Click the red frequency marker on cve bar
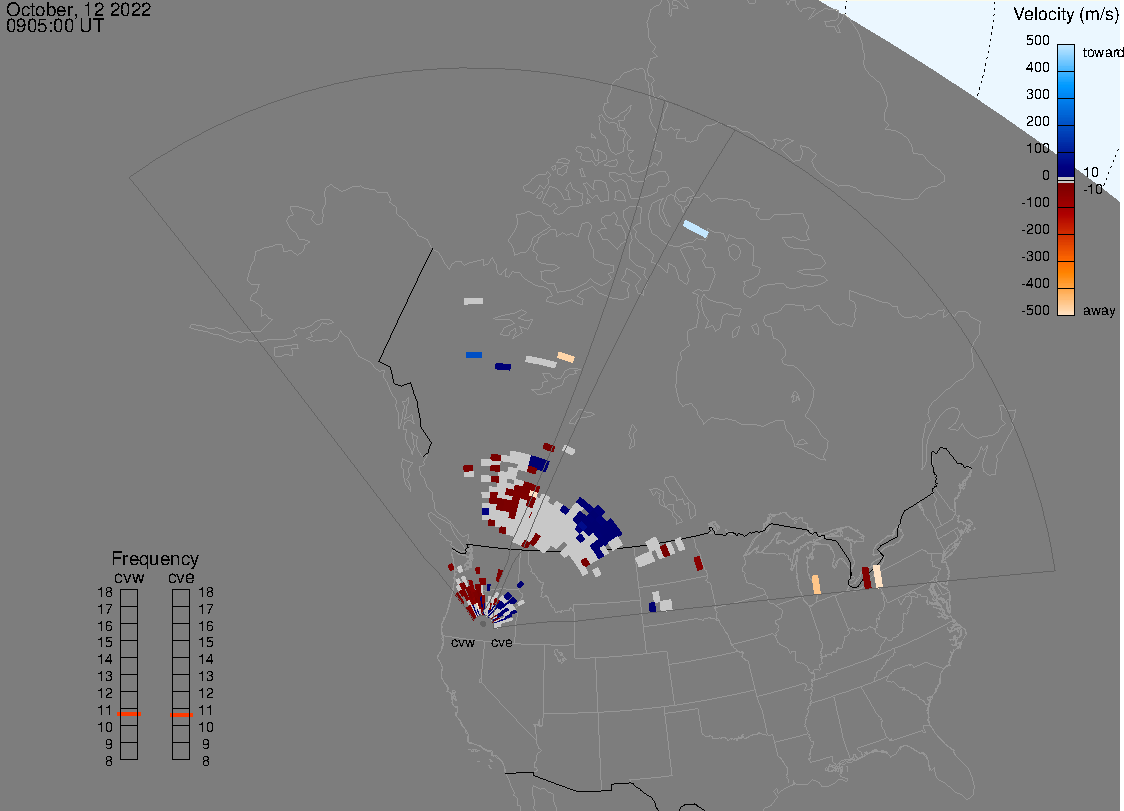The image size is (1124, 811). pyautogui.click(x=181, y=715)
